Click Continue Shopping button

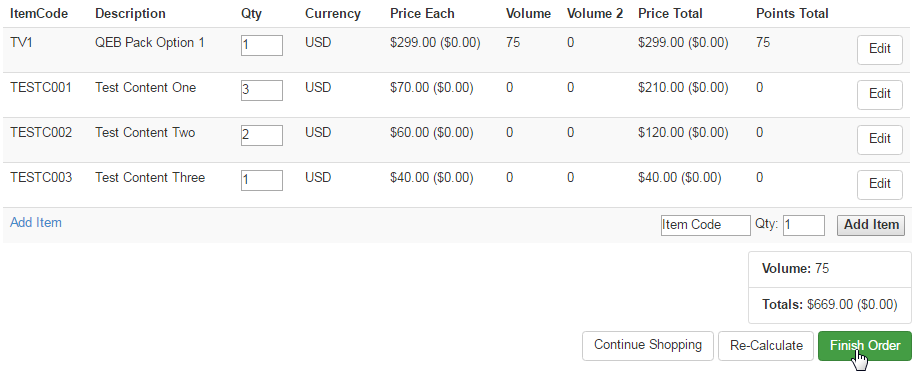coord(648,346)
